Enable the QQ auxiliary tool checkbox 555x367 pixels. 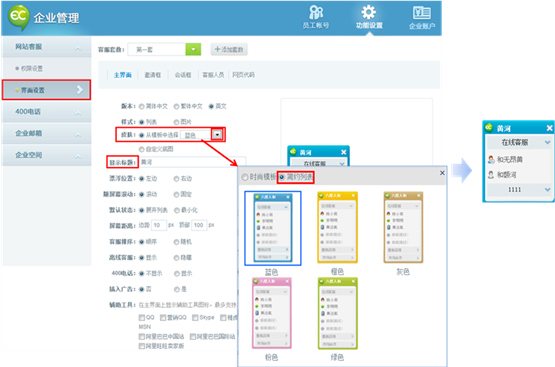click(x=142, y=317)
